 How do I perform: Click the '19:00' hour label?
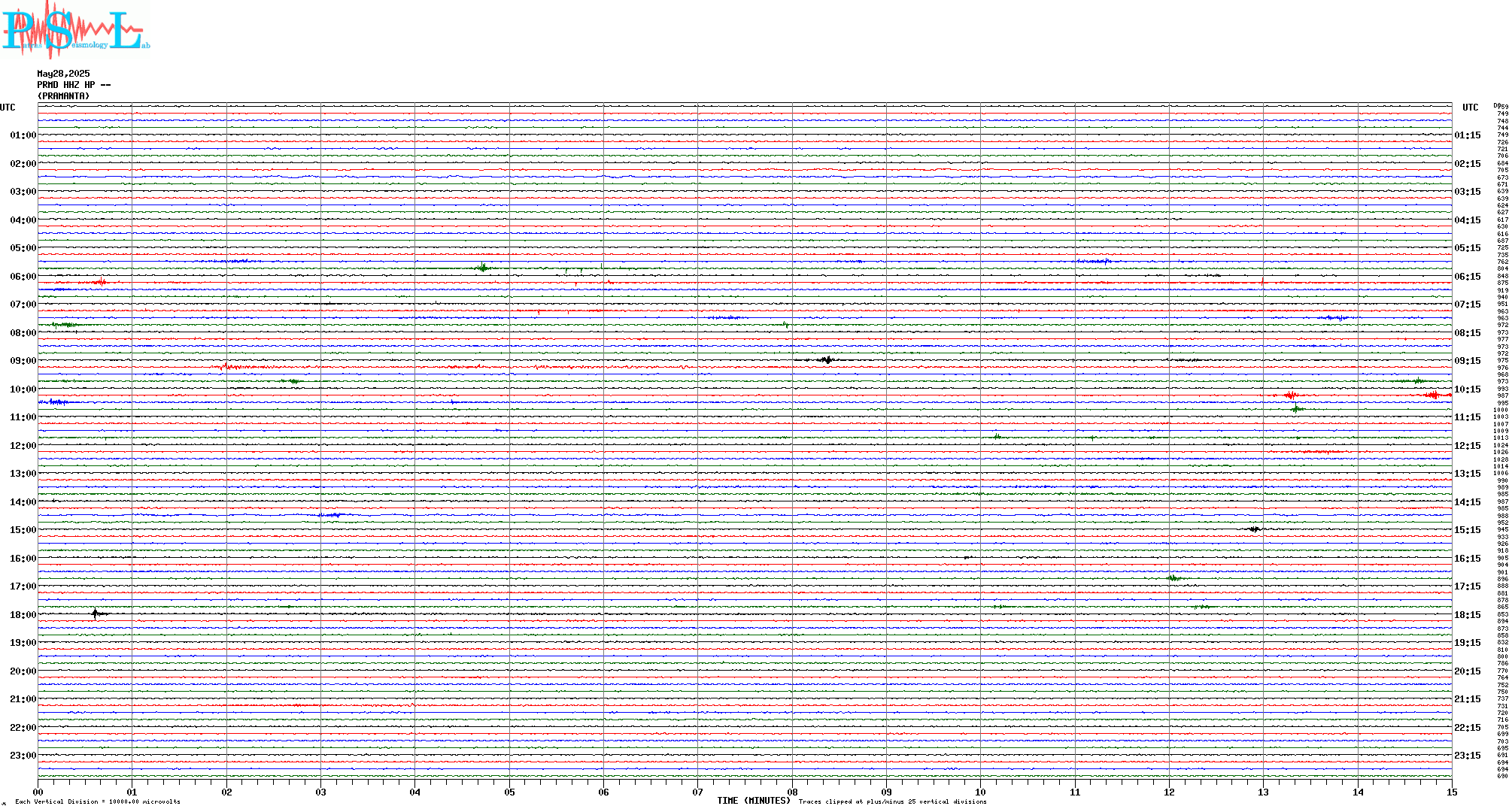point(23,643)
